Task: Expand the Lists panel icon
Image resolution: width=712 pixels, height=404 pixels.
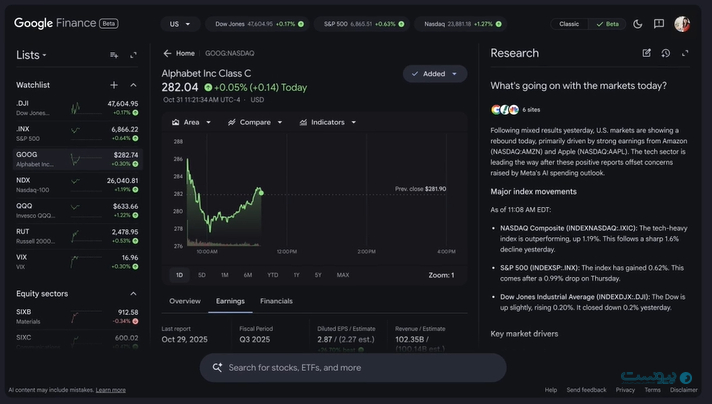Action: pos(134,55)
